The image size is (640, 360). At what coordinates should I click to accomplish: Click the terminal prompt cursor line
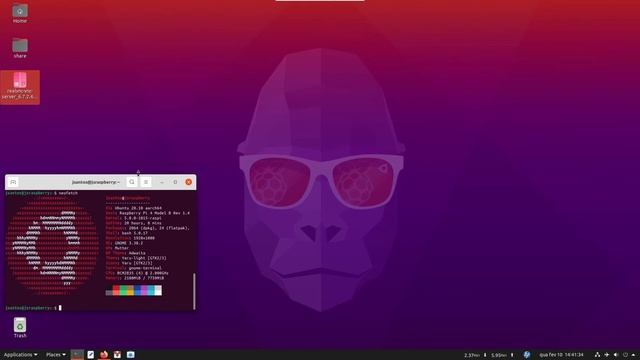coord(33,308)
